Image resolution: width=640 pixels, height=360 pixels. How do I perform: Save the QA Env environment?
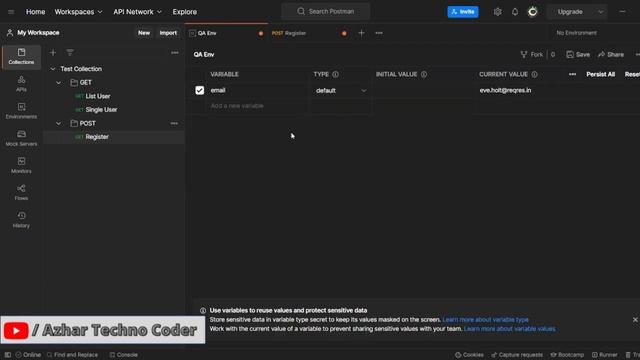tap(578, 54)
